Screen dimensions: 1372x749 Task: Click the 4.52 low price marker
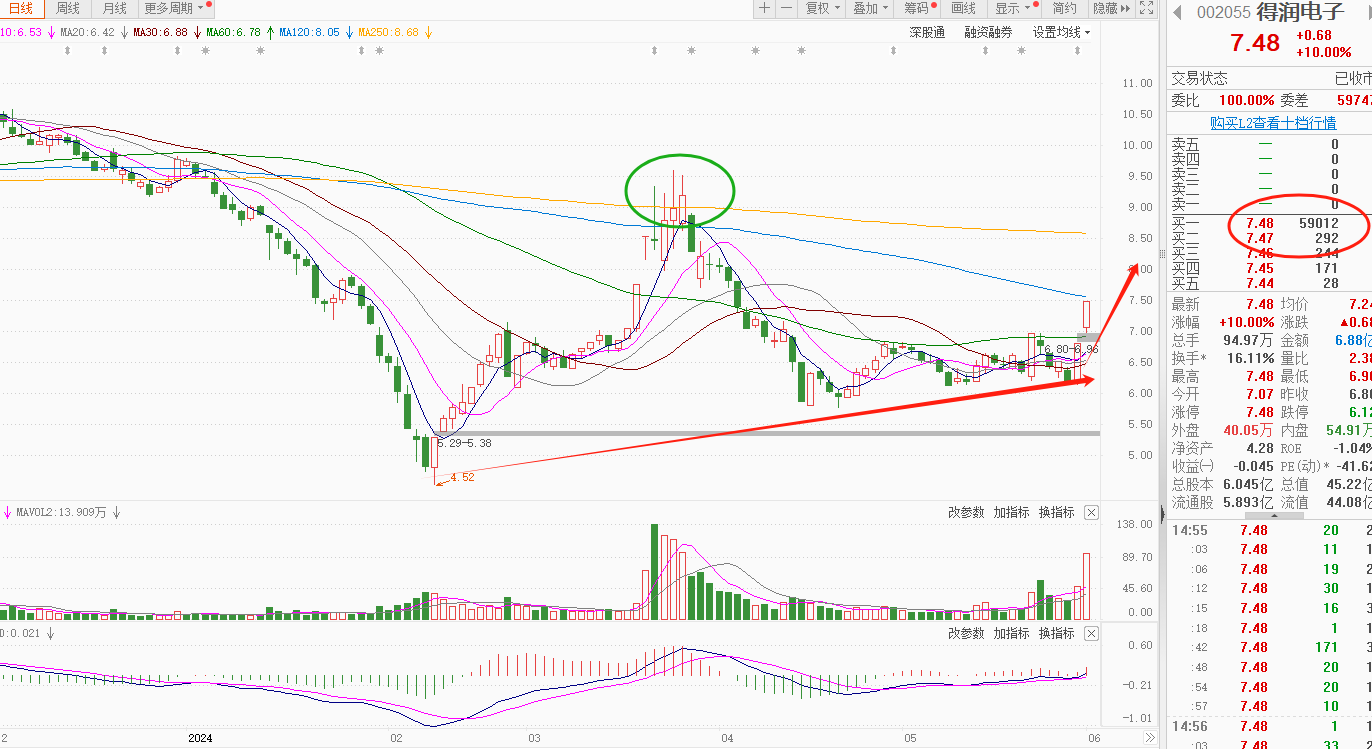[x=462, y=478]
